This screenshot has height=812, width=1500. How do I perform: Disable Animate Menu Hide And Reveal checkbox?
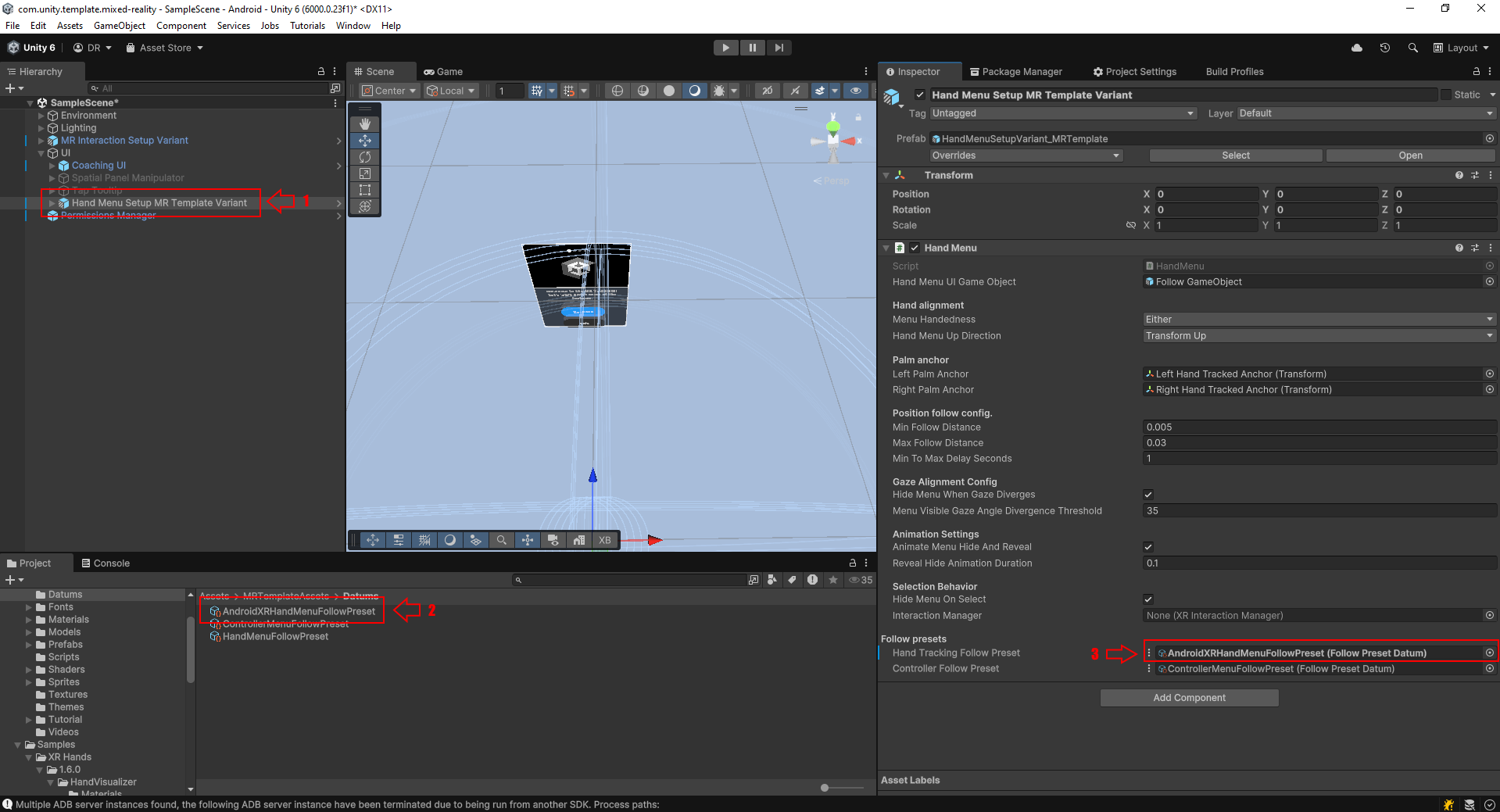point(1148,547)
